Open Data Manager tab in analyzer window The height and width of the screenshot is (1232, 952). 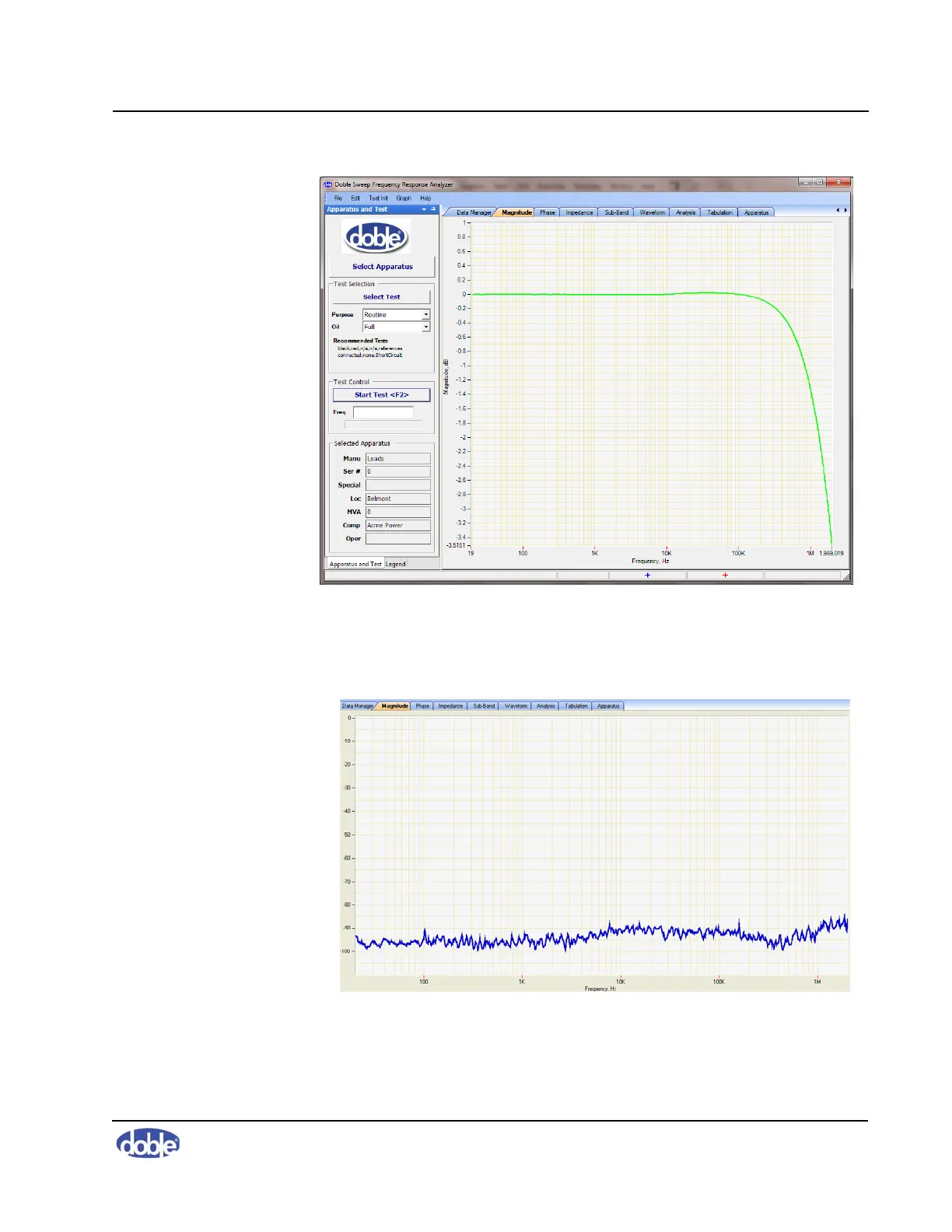pyautogui.click(x=472, y=212)
